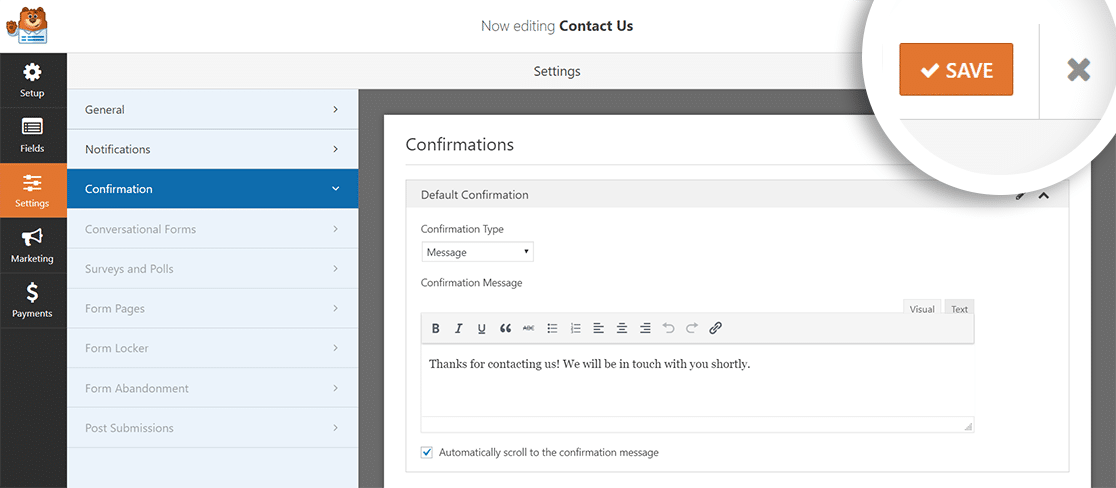
Task: Insert a numbered list
Action: [x=575, y=329]
